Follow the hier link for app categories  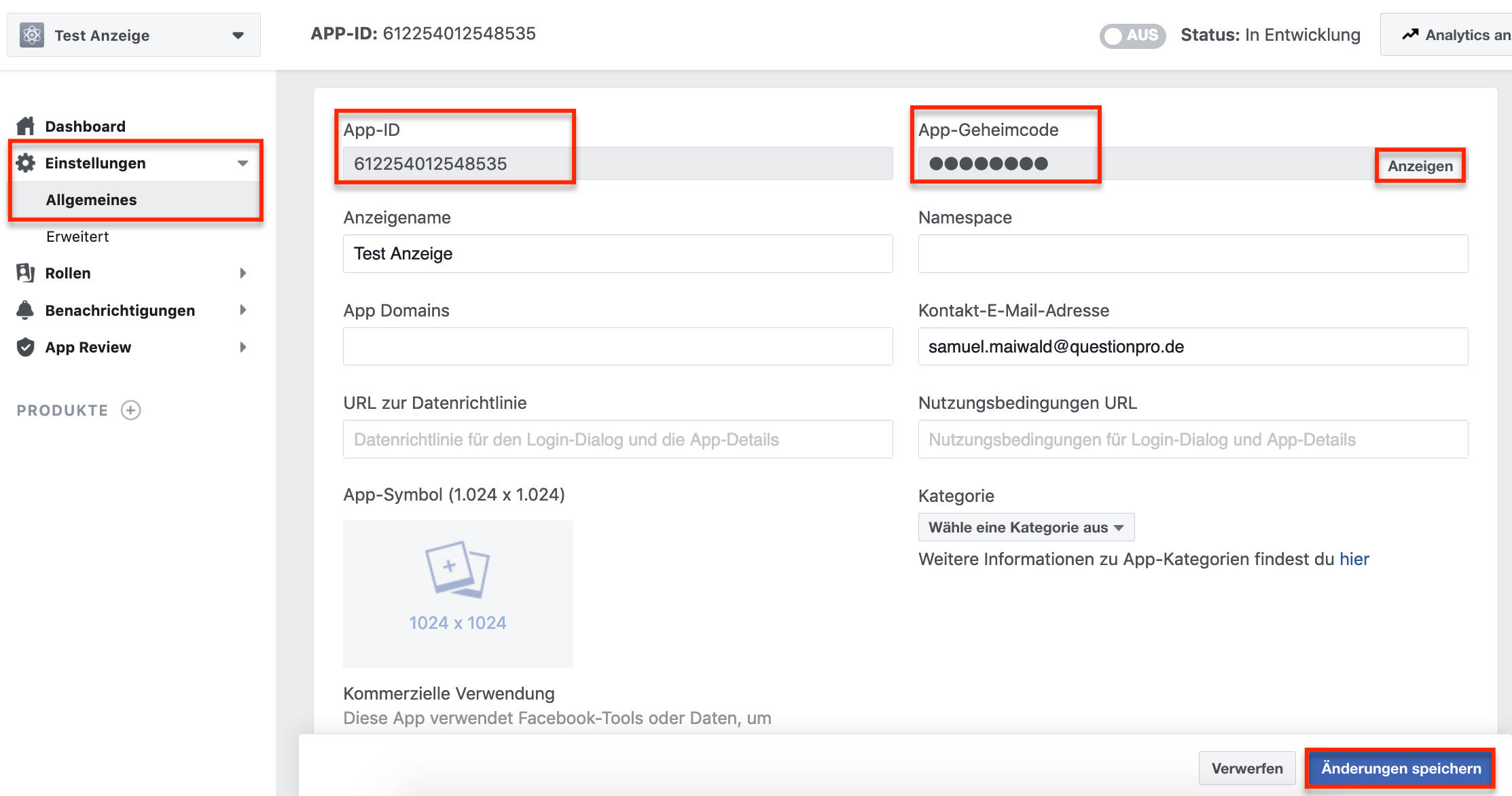tap(1354, 559)
